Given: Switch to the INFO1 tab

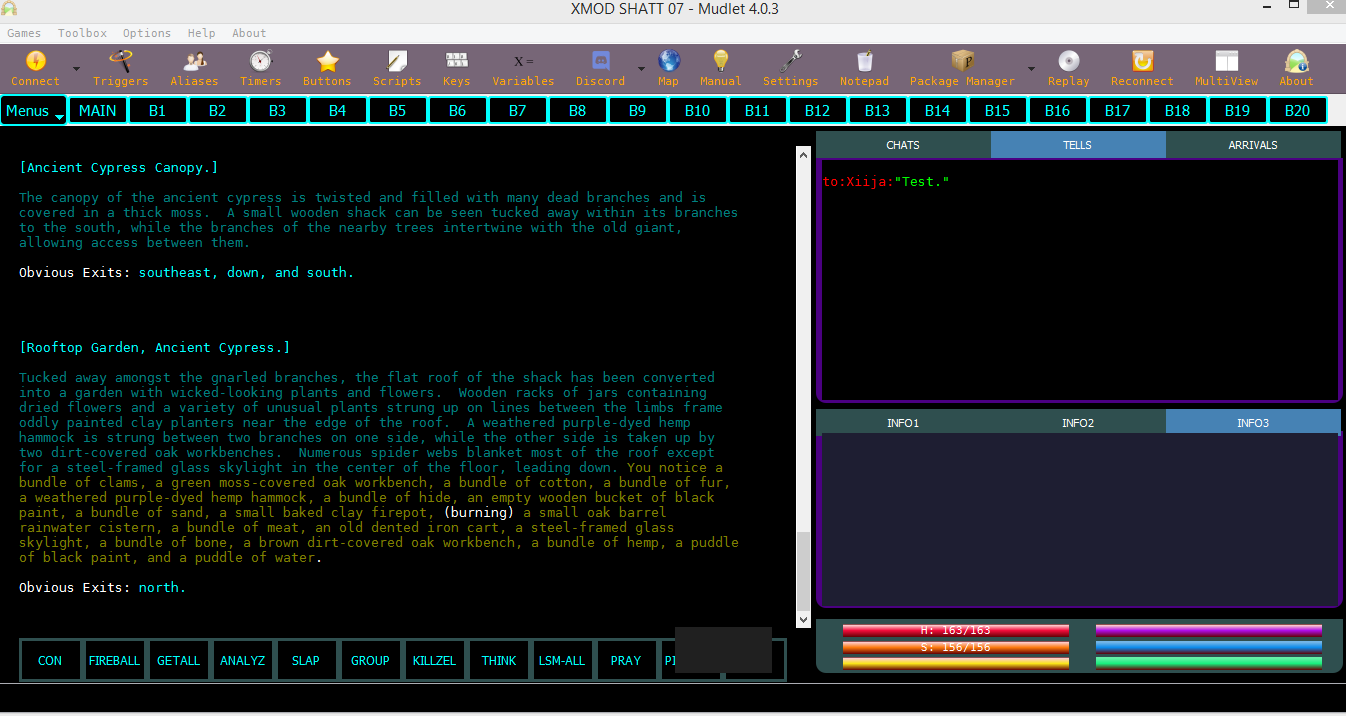Looking at the screenshot, I should click(903, 423).
